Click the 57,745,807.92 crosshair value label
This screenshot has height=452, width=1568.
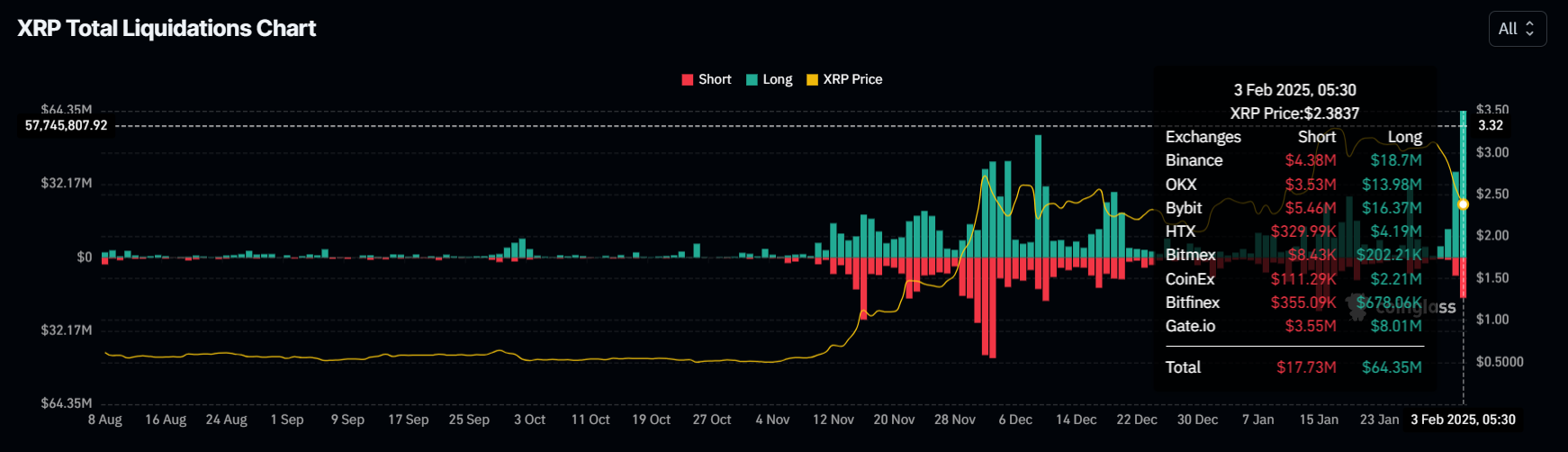pyautogui.click(x=66, y=125)
